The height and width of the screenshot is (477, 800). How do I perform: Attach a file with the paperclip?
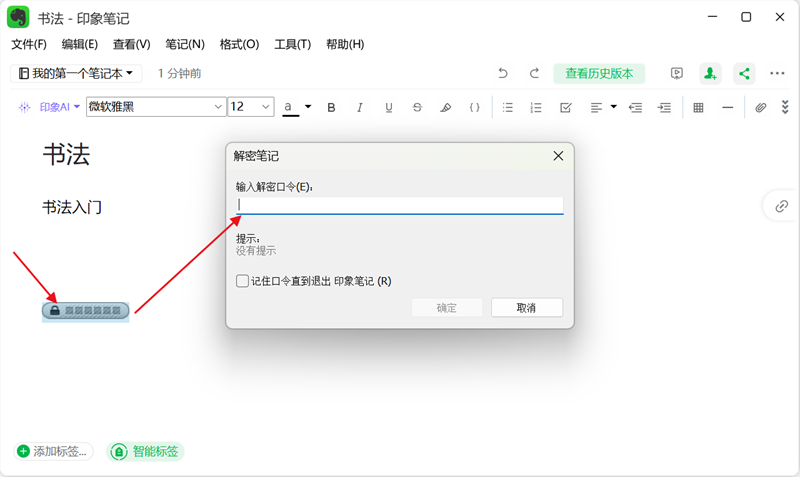click(x=761, y=107)
